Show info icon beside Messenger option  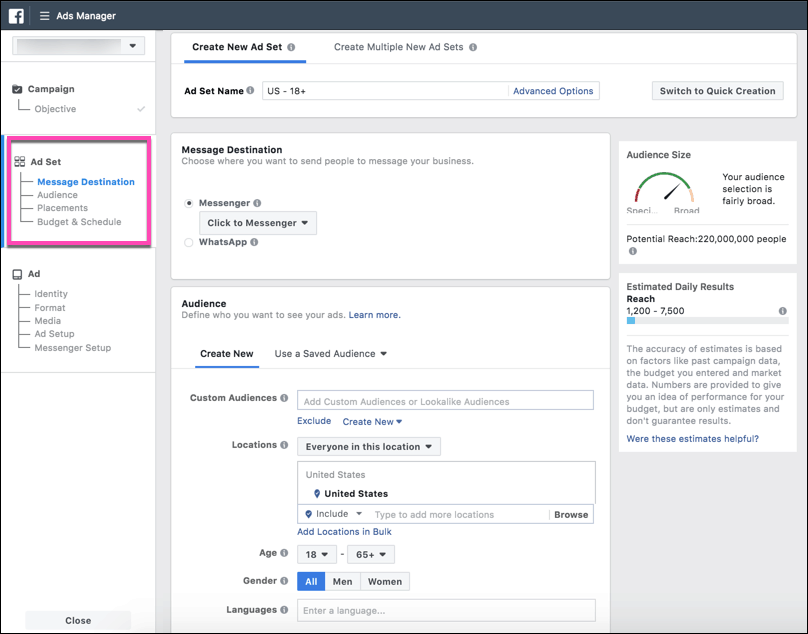pos(257,203)
